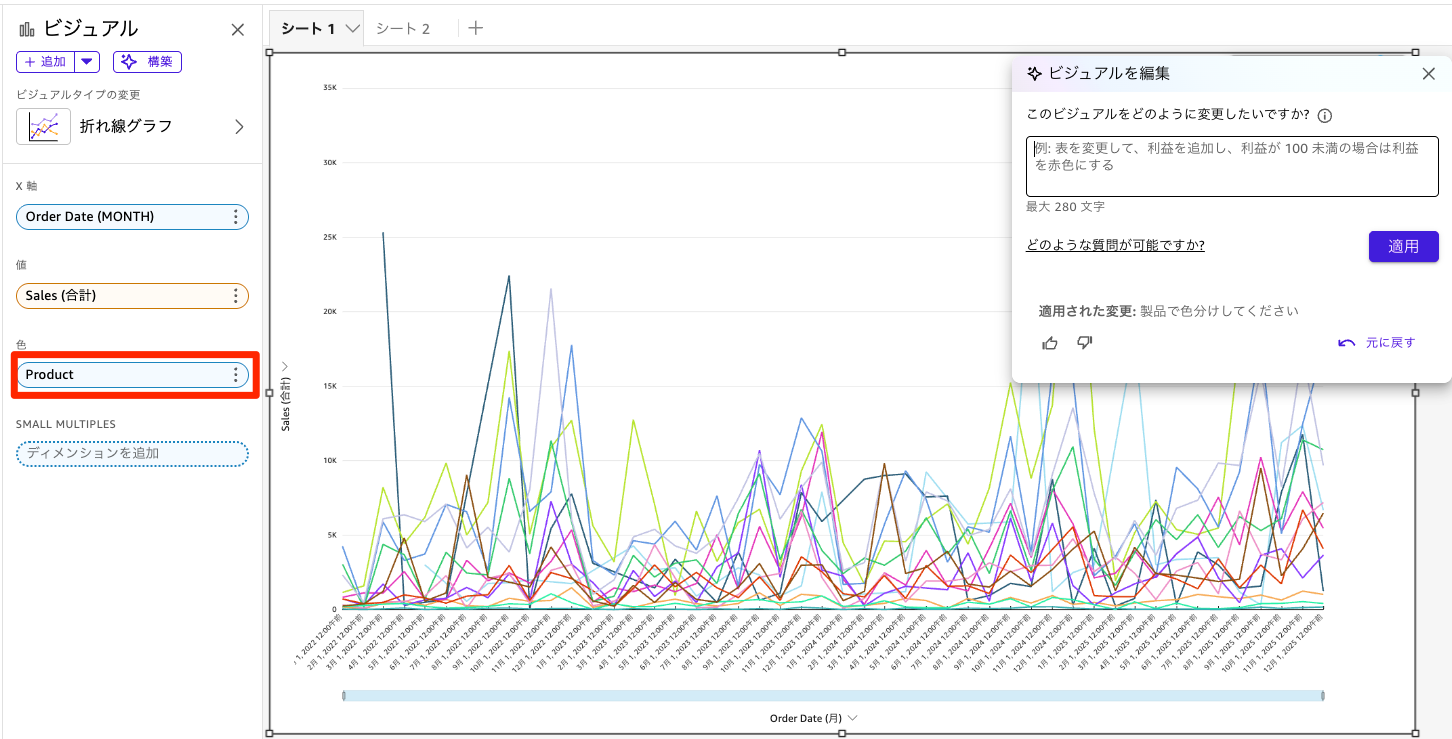
Task: Click the thumbs up feedback icon
Action: (1050, 343)
